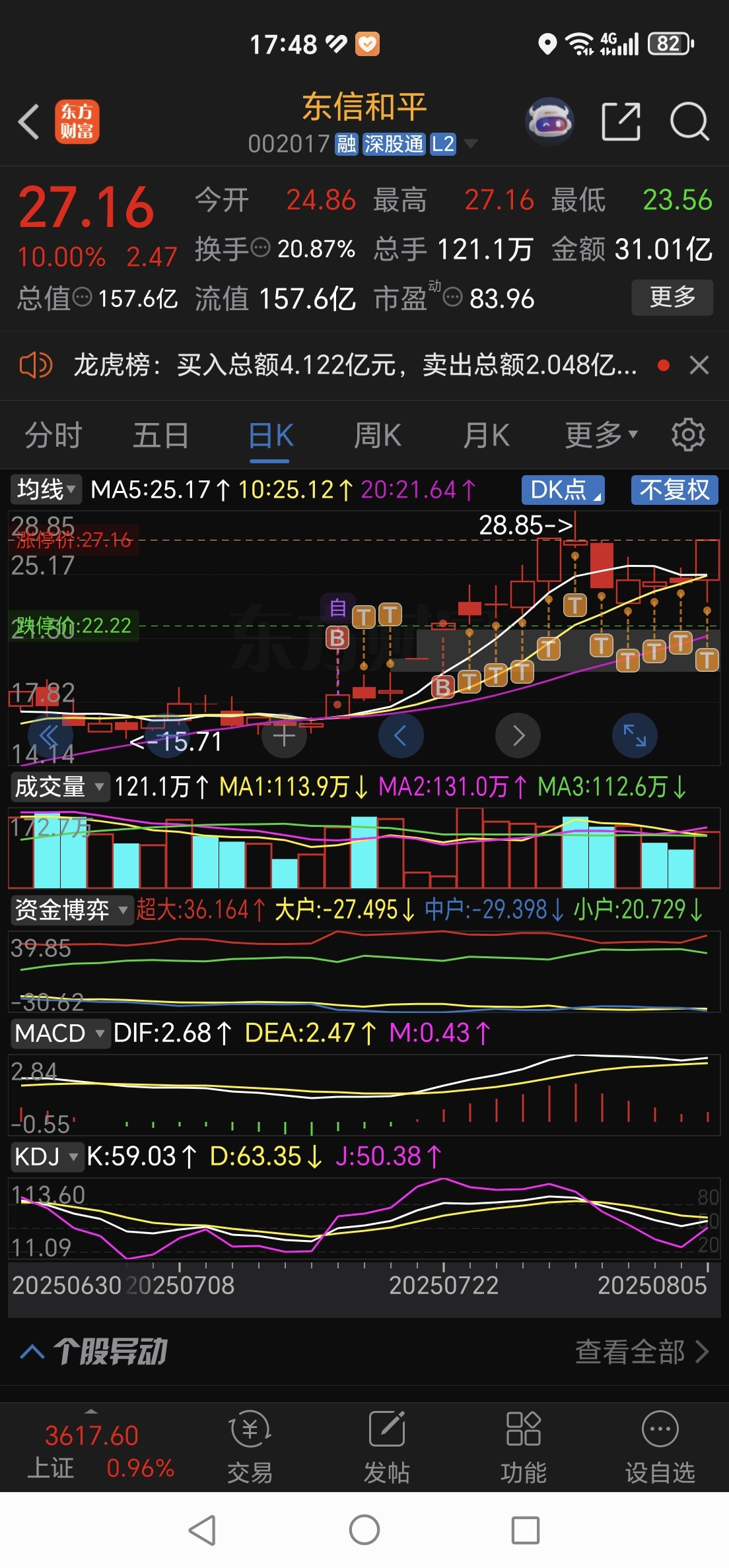Open the 资金博弈 indicator dropdown

coord(71,910)
